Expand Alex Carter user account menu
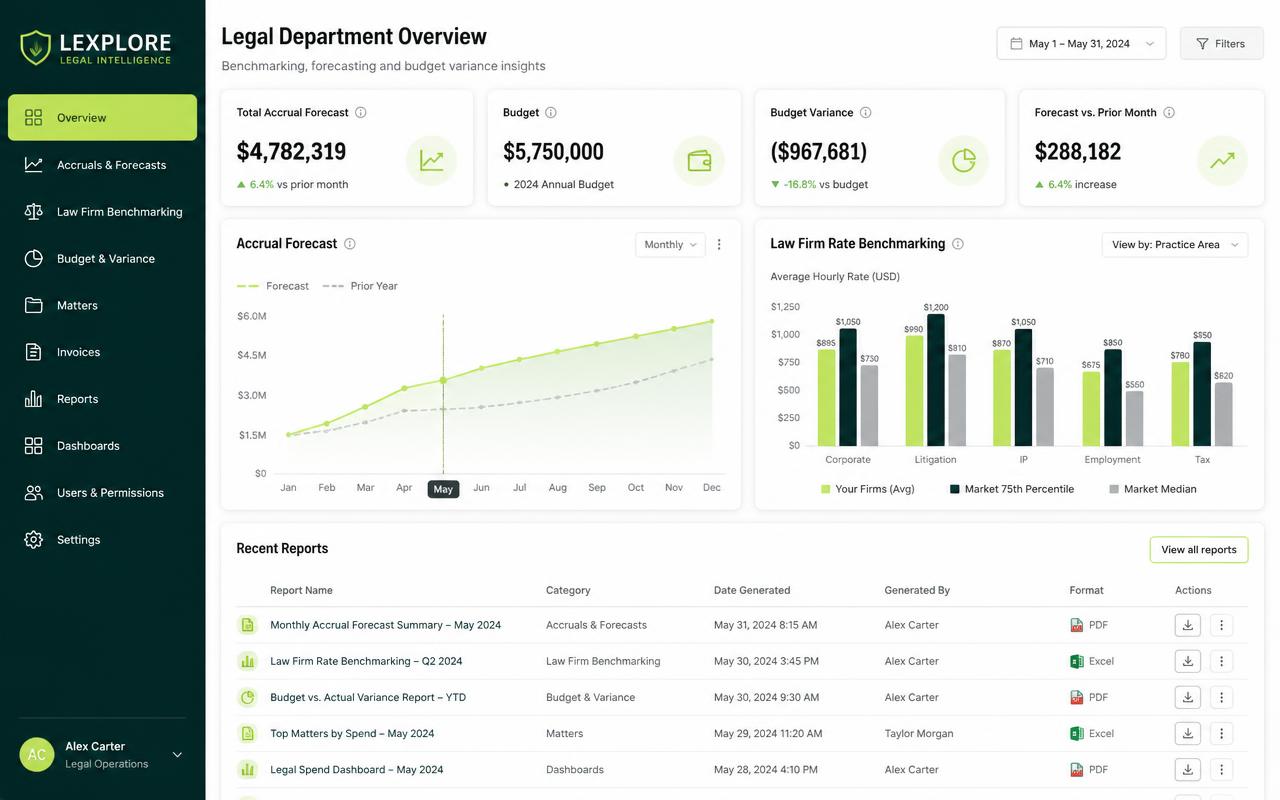 [177, 755]
